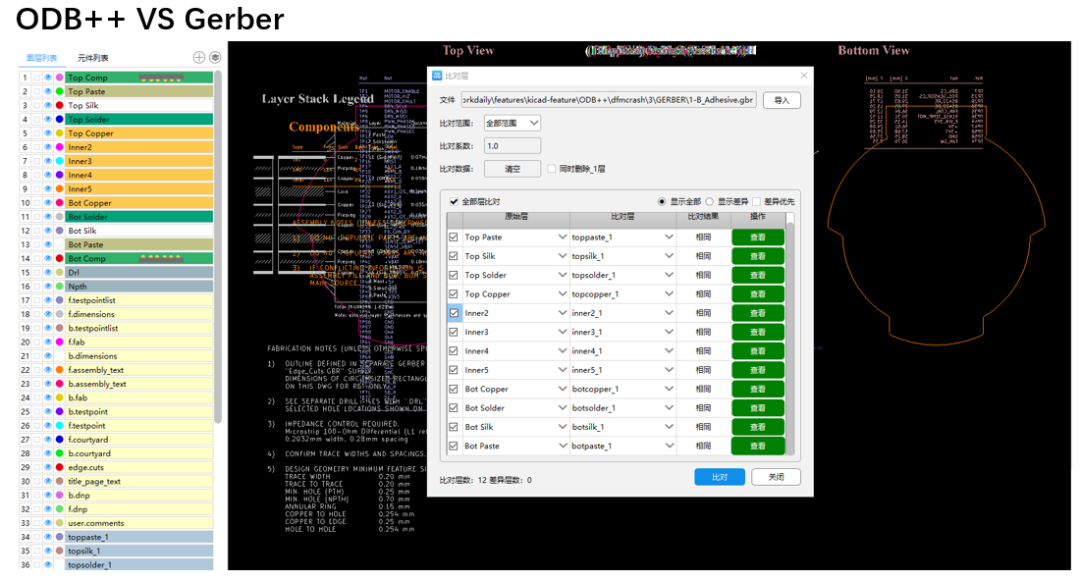Click the 比对层 column header
Viewport: 1080px width, 581px height.
(623, 217)
